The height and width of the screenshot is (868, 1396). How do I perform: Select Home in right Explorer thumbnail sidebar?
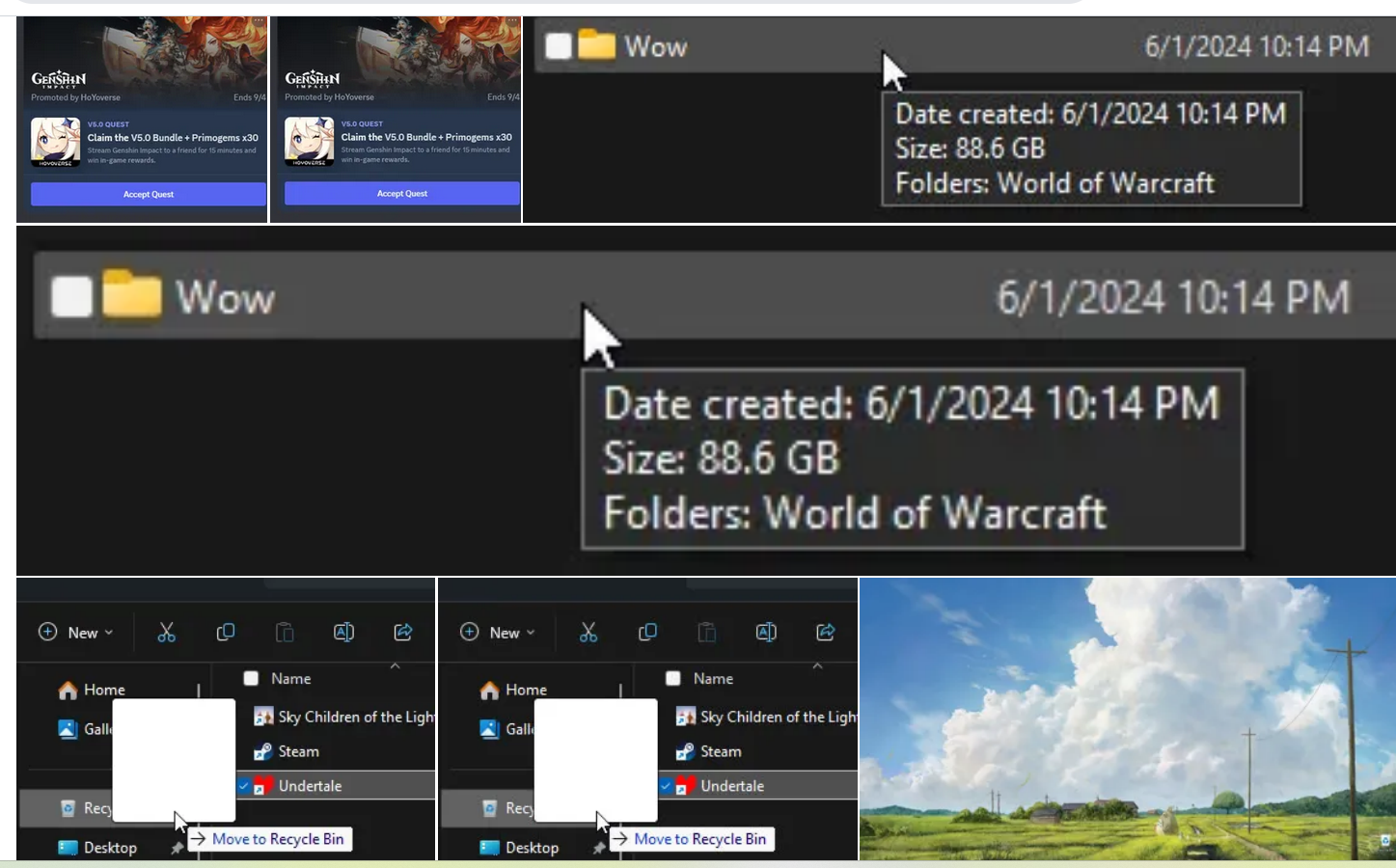coord(526,690)
